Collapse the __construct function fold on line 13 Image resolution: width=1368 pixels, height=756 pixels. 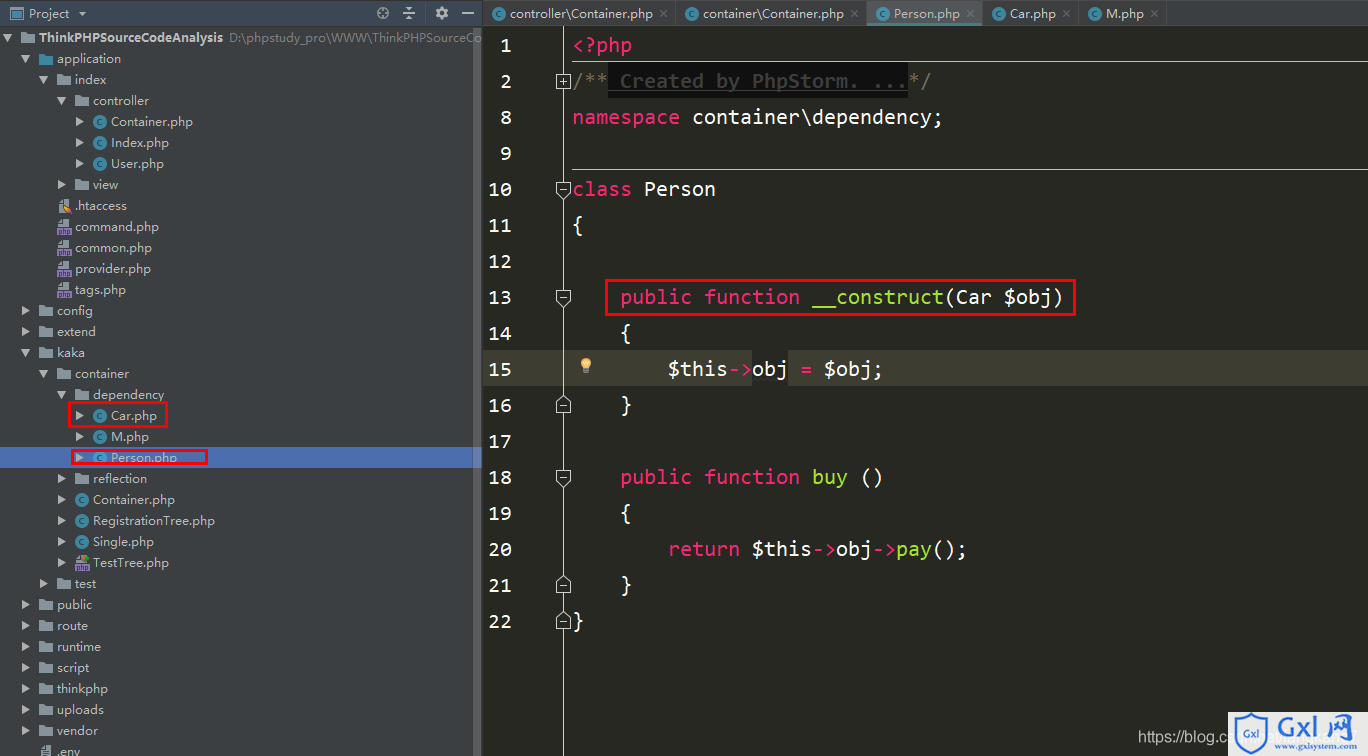563,297
